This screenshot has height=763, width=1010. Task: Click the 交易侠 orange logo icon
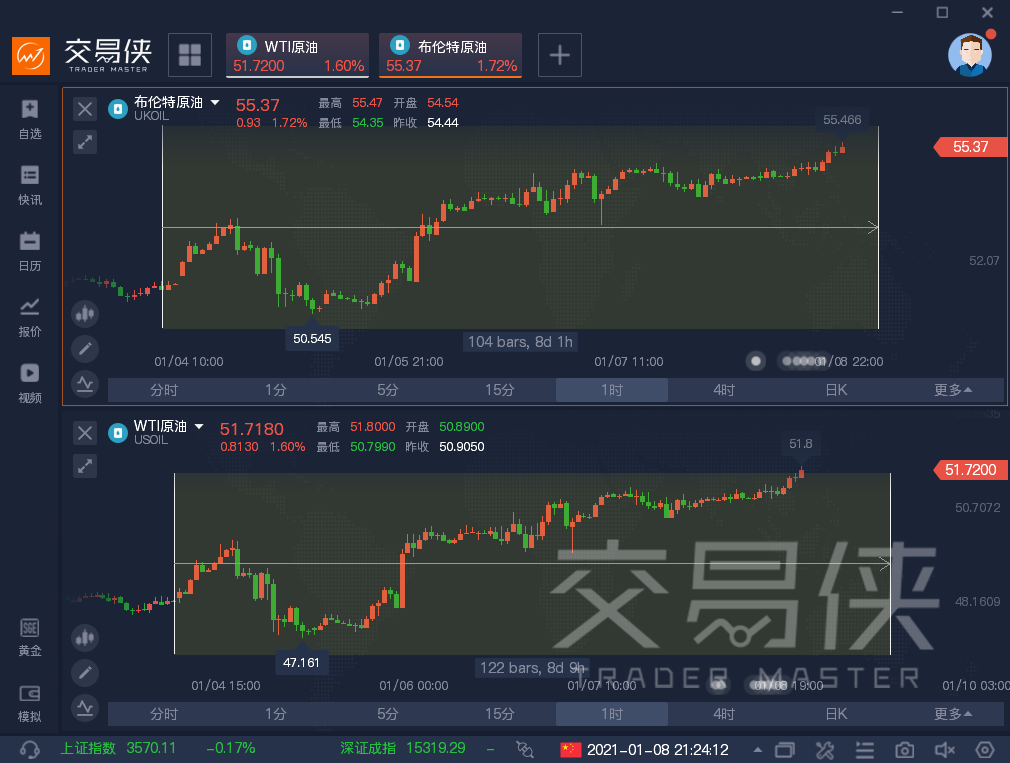pyautogui.click(x=31, y=55)
